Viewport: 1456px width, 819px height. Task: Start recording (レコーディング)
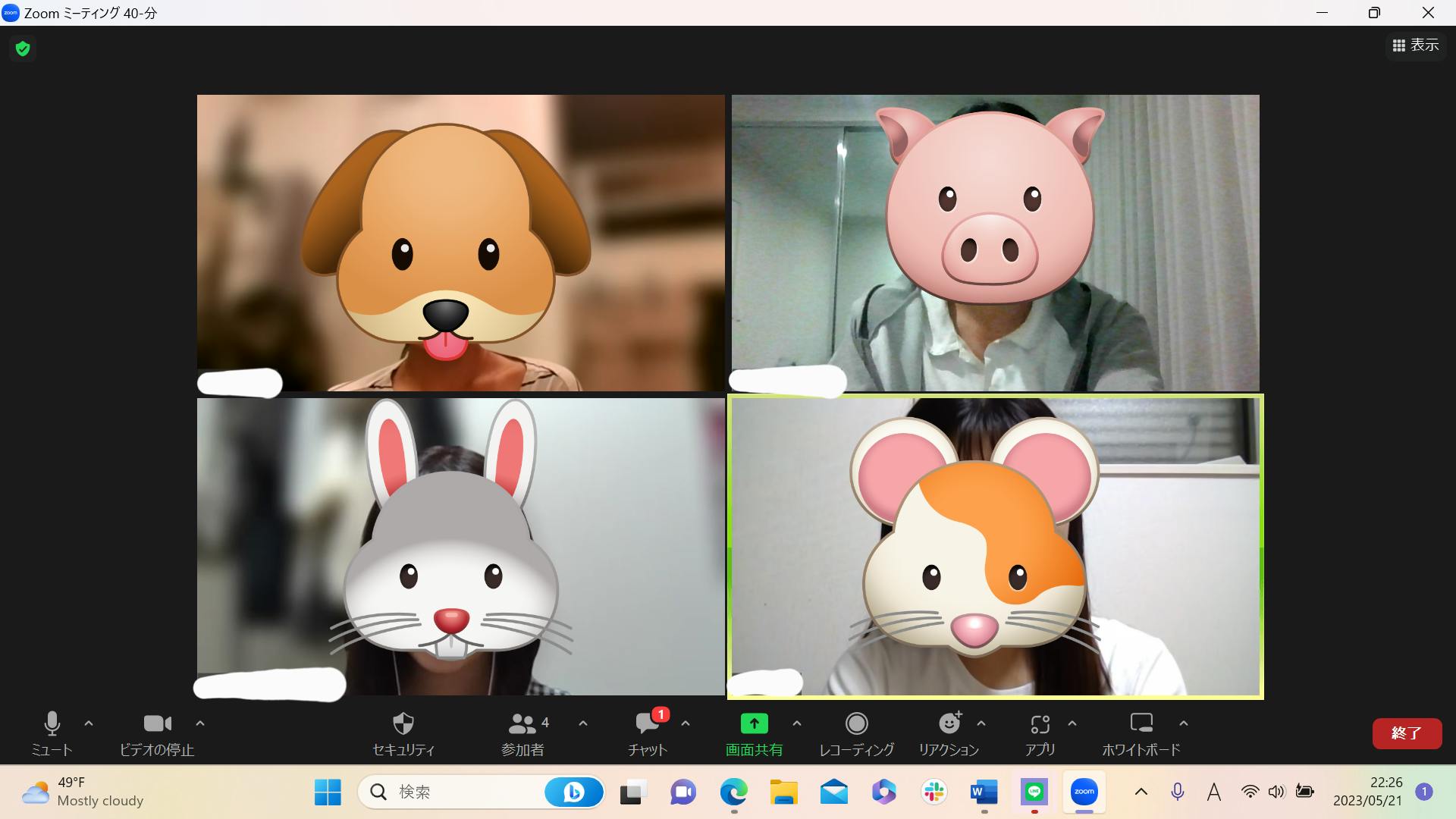pyautogui.click(x=856, y=724)
